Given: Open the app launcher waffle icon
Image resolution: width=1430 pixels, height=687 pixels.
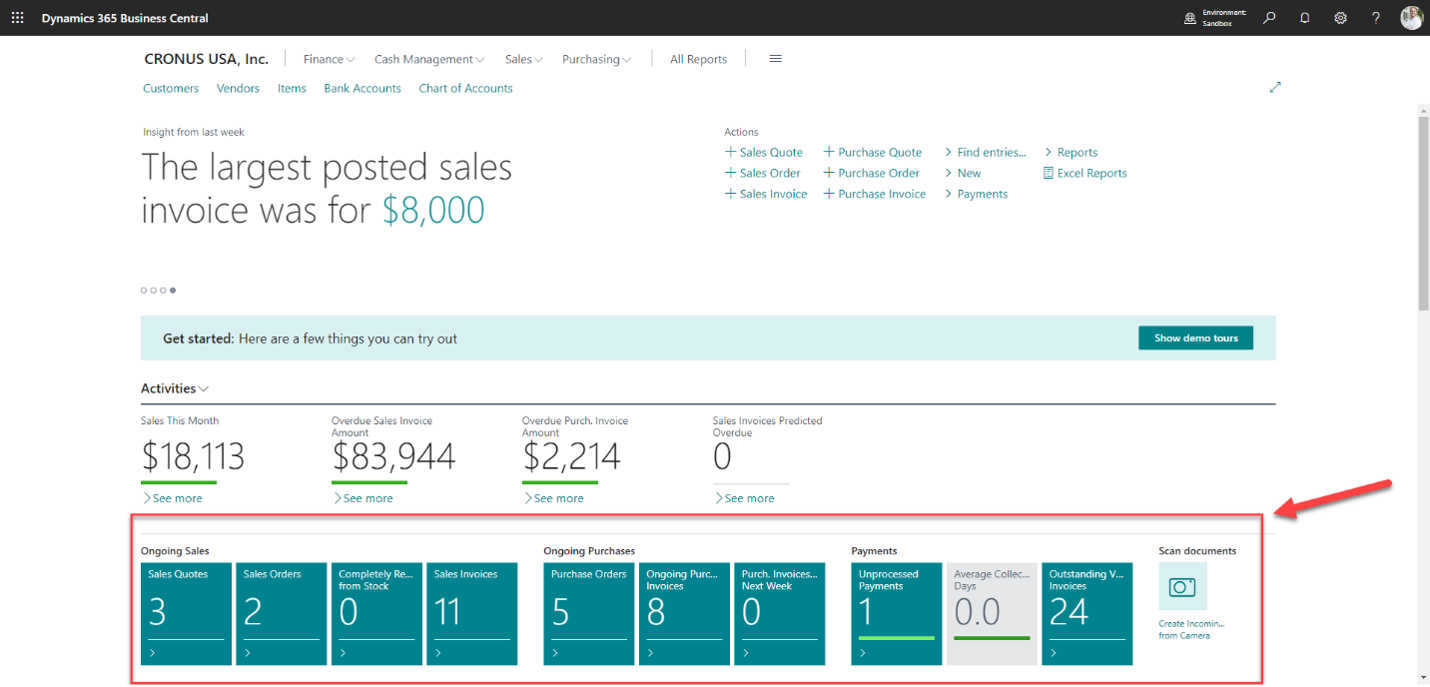Looking at the screenshot, I should tap(17, 18).
